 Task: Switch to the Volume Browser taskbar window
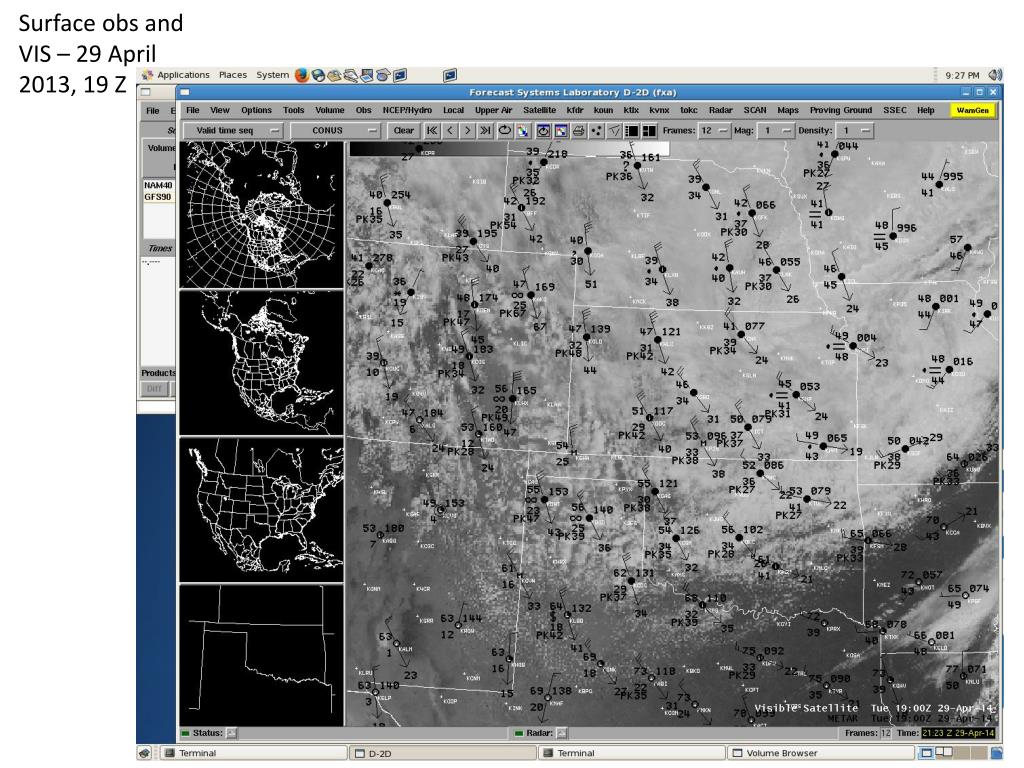coord(821,753)
